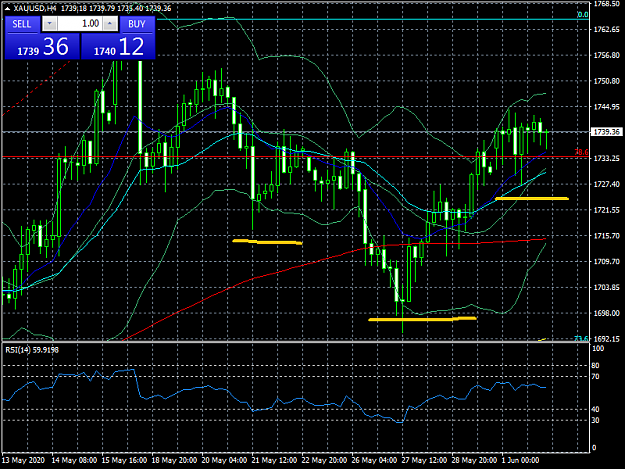Click the 0.0 Fibonacci level label
625x469 pixels.
coord(583,15)
